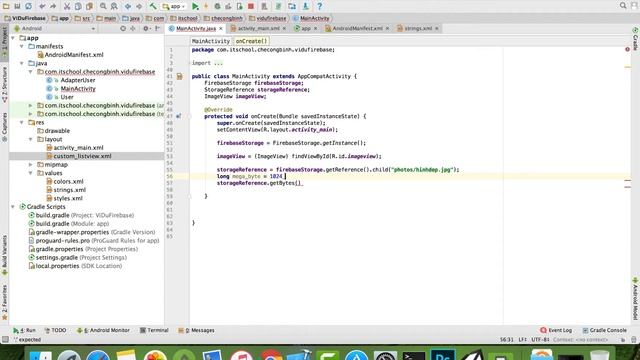The height and width of the screenshot is (360, 640).
Task: Select MainActivity class in project tree
Action: coord(78,89)
